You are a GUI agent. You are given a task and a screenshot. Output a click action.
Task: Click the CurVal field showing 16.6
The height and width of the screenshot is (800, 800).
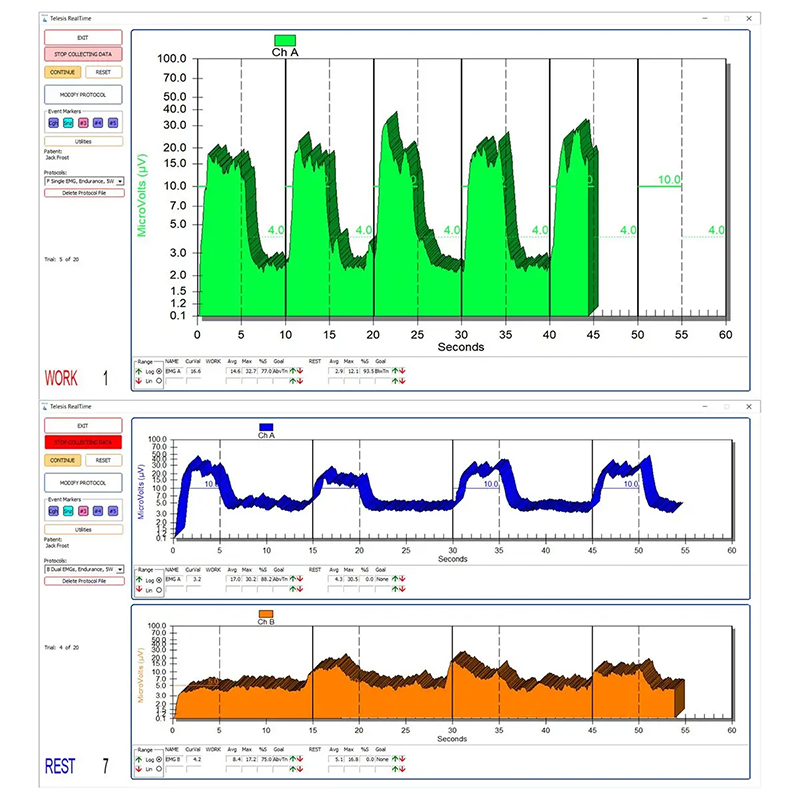(194, 371)
